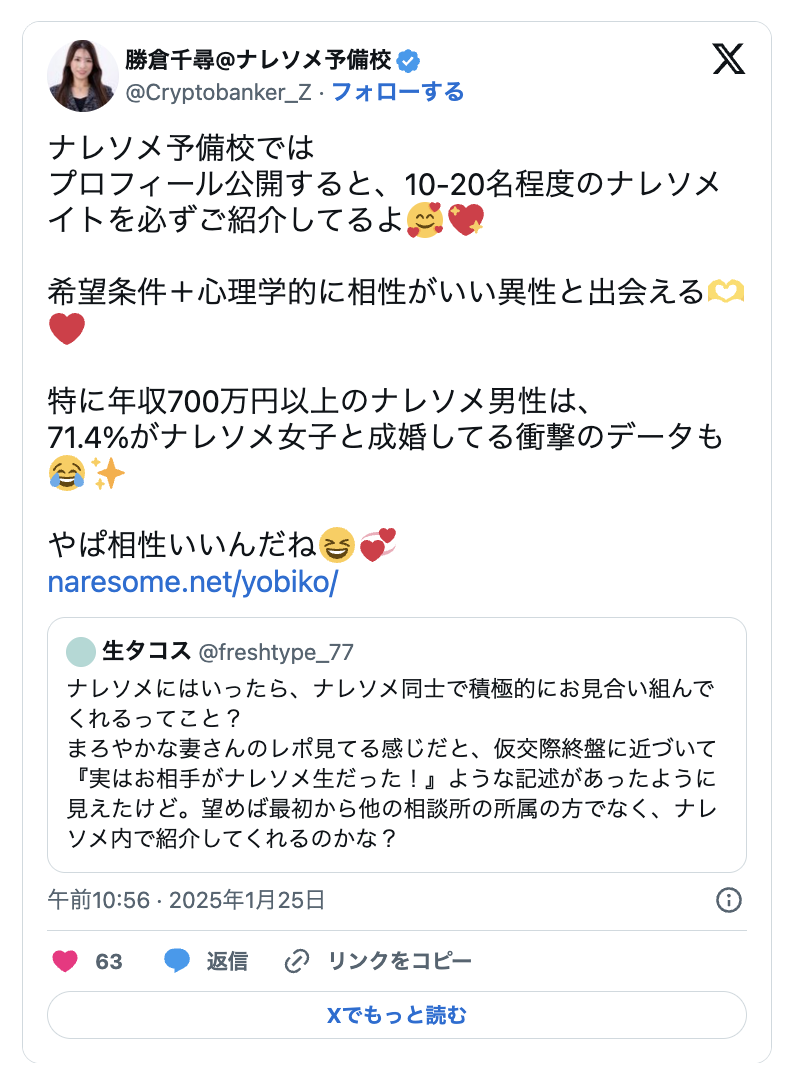Image resolution: width=794 pixels, height=1084 pixels.
Task: Click the @Cryptobanker_Z handle
Action: point(219,93)
